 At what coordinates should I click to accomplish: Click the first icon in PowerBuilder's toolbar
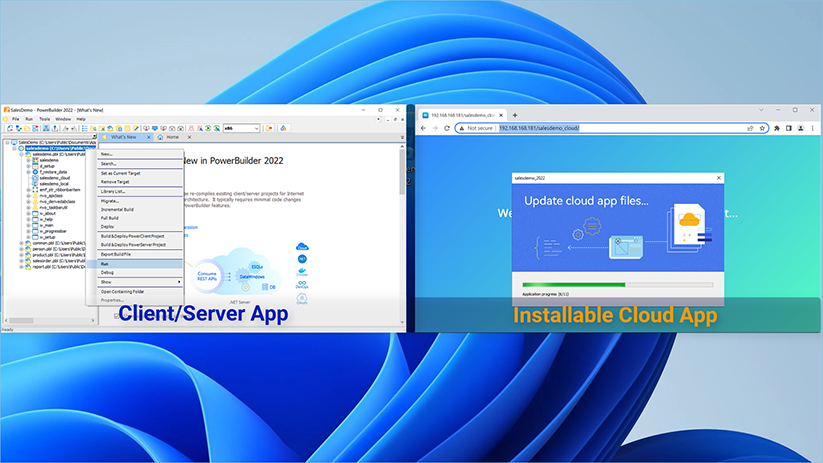click(9, 128)
